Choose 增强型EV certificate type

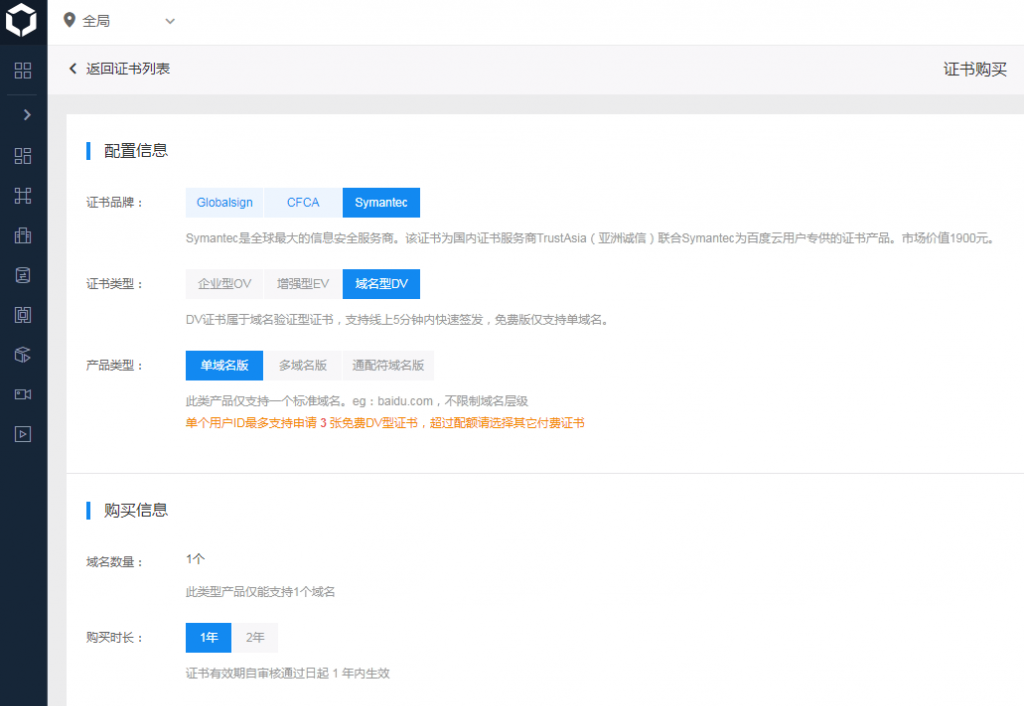pyautogui.click(x=303, y=284)
